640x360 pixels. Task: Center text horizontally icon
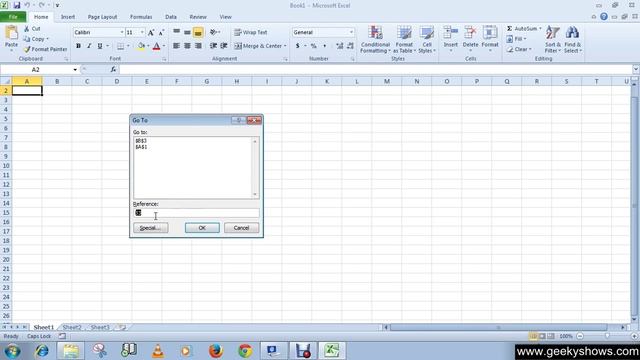tap(187, 46)
